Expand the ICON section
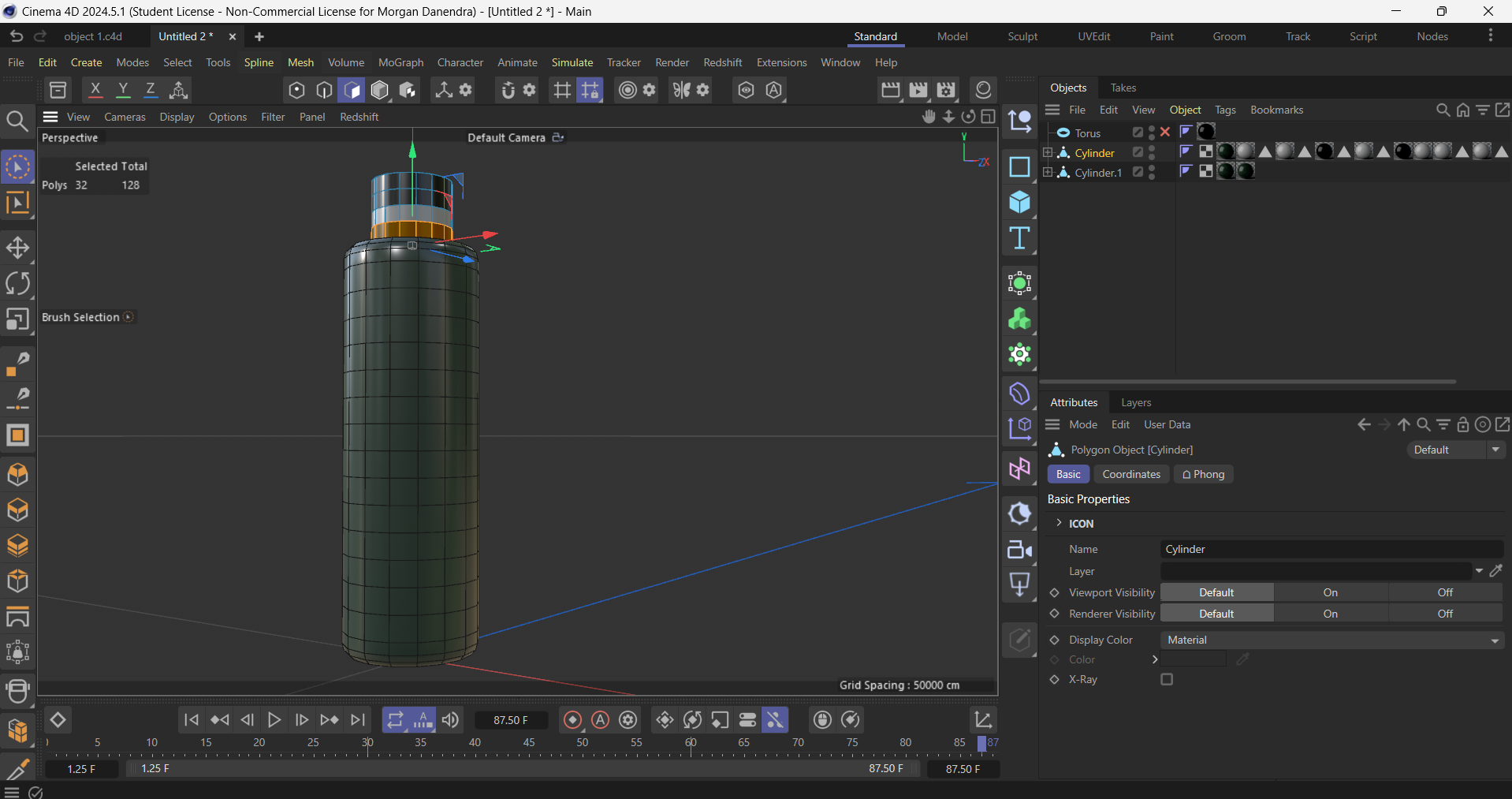Image resolution: width=1512 pixels, height=799 pixels. [1060, 523]
